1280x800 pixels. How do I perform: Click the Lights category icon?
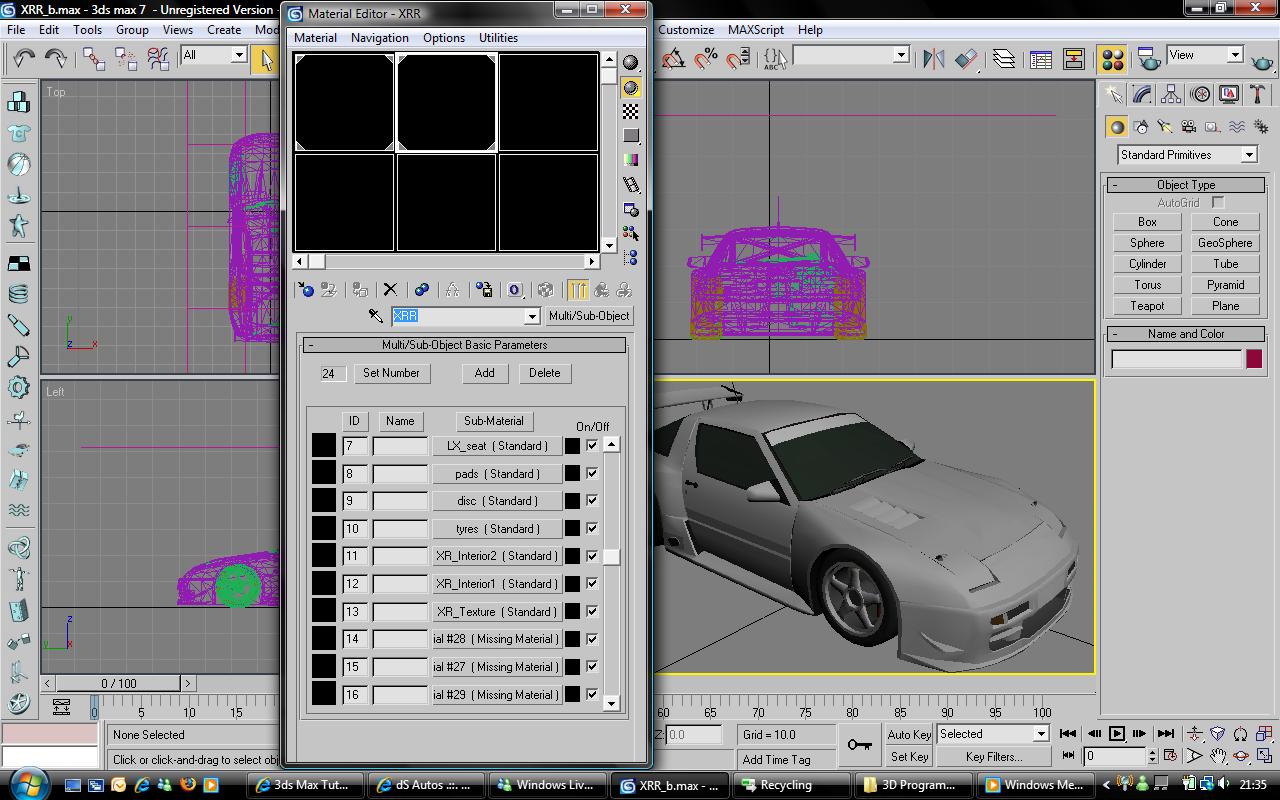pos(1164,127)
